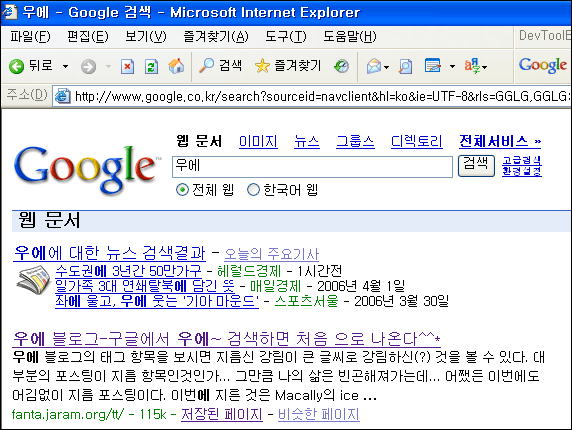Viewport: 572px width, 430px height.
Task: Open the 도구(T) menu
Action: point(286,36)
